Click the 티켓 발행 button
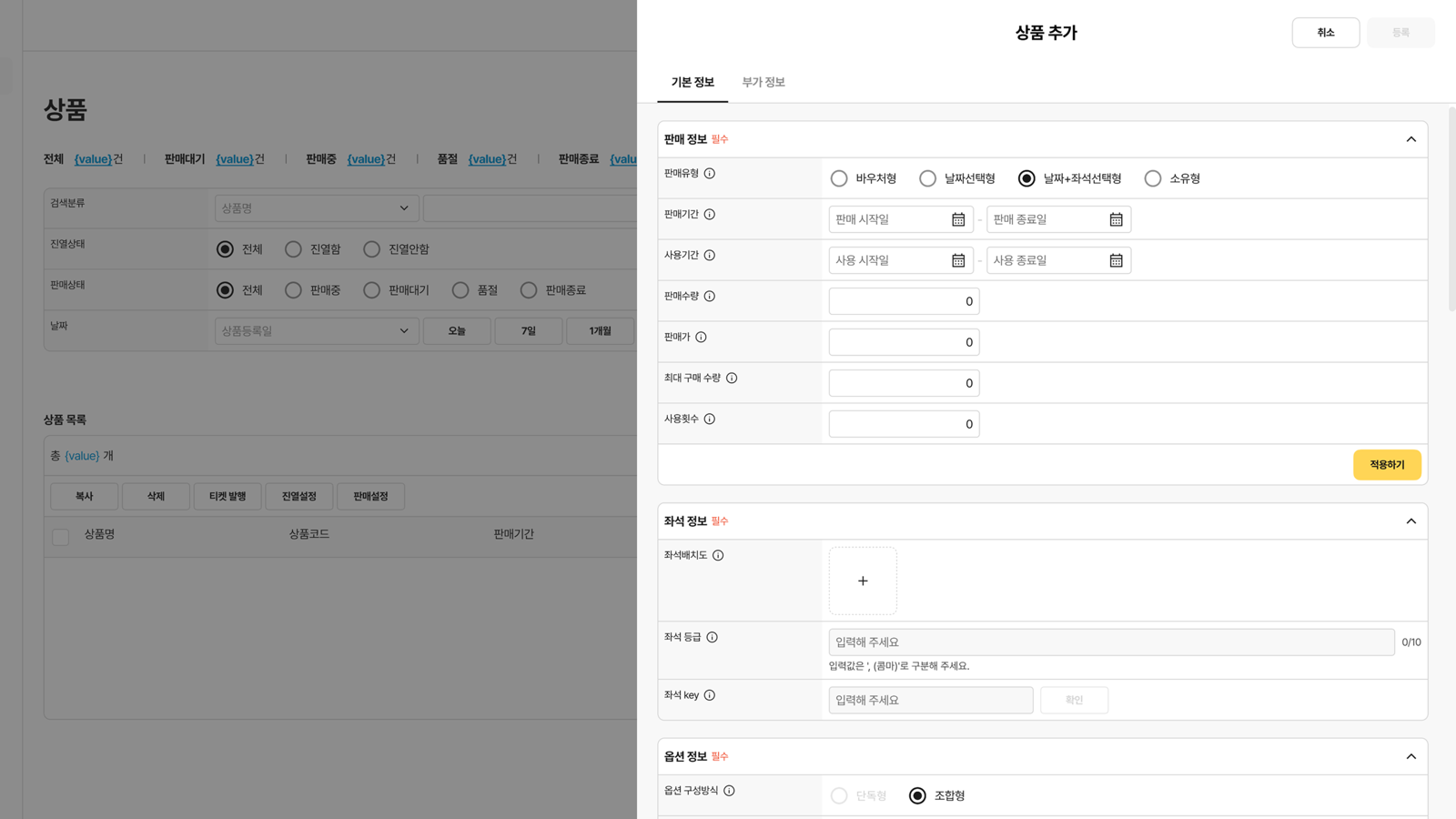1456x819 pixels. (227, 497)
